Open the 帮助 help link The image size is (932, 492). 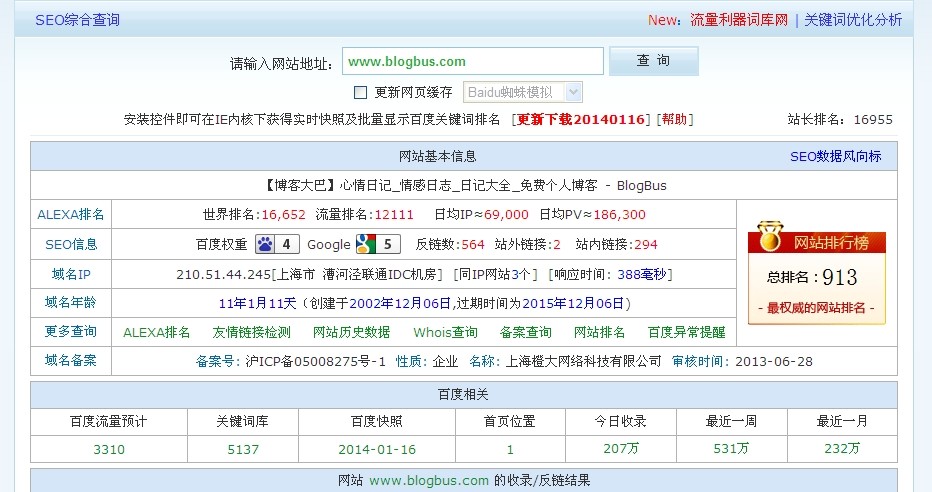coord(674,119)
